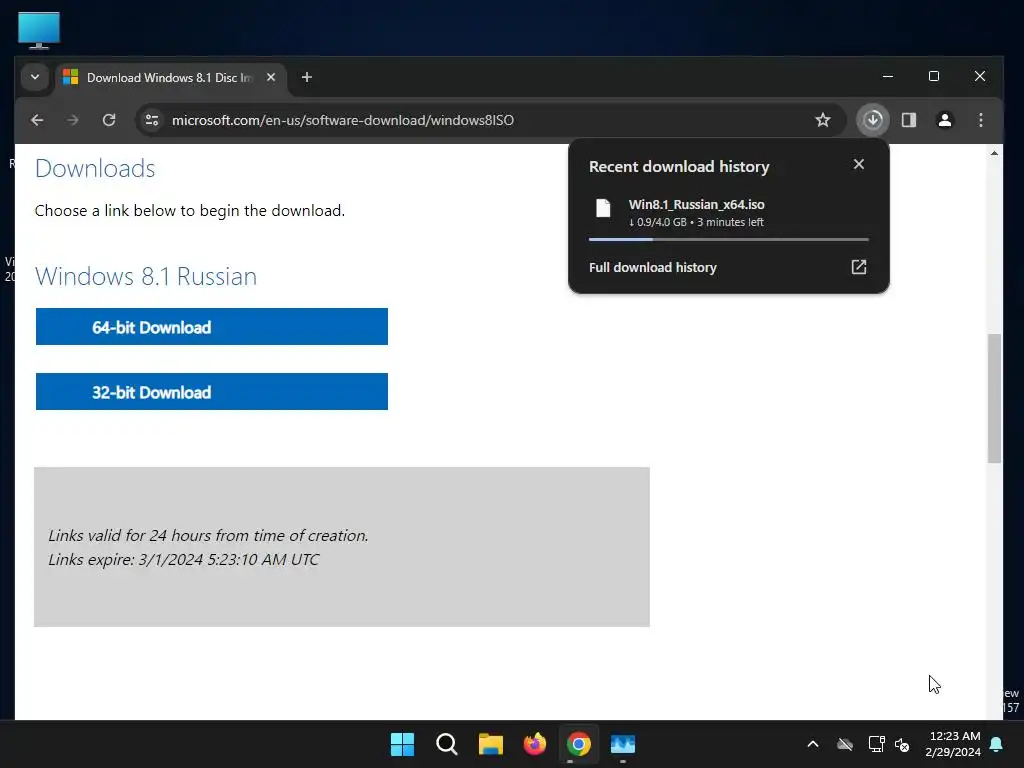The width and height of the screenshot is (1024, 768).
Task: Launch Firefox from the taskbar
Action: click(535, 744)
